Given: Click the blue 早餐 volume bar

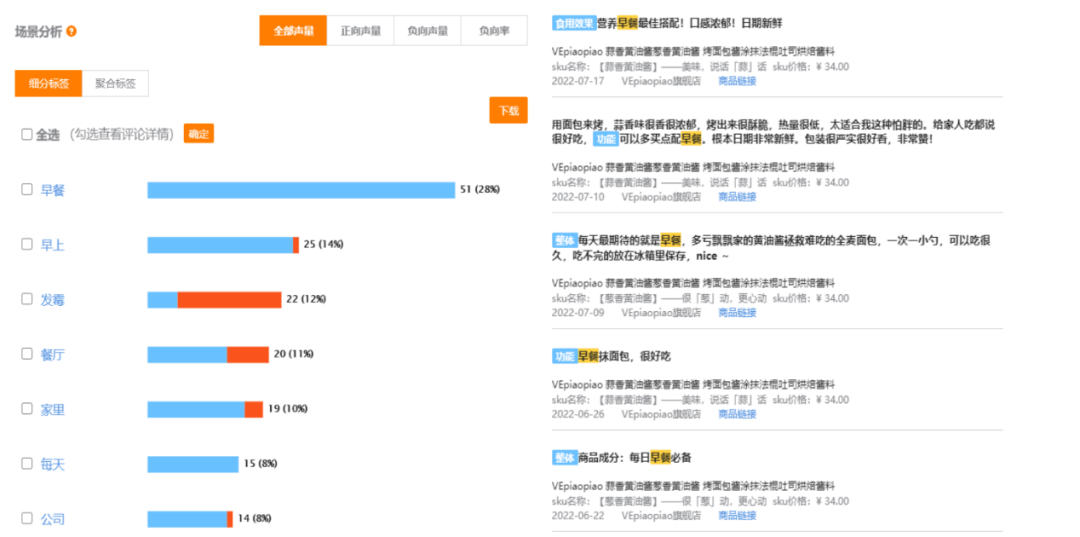Looking at the screenshot, I should point(301,190).
